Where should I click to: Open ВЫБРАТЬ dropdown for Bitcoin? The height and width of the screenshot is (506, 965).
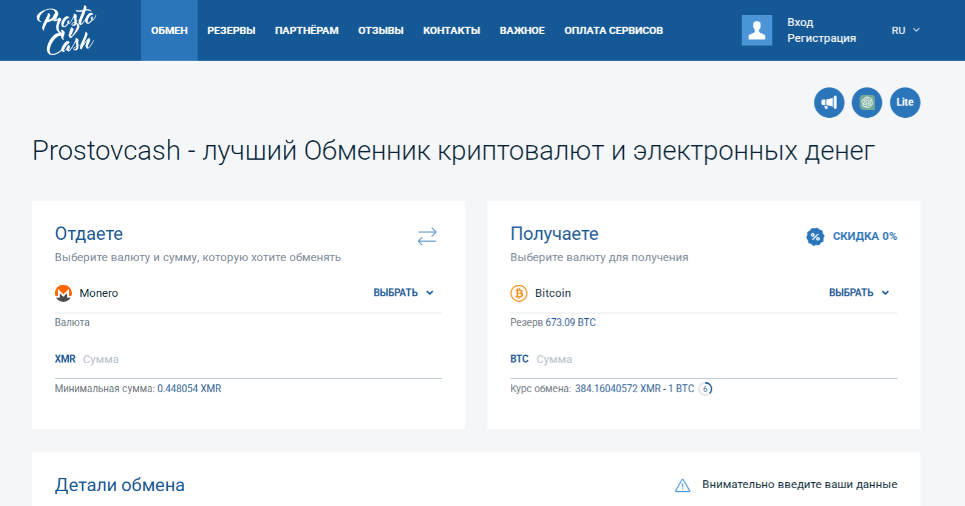click(x=859, y=293)
